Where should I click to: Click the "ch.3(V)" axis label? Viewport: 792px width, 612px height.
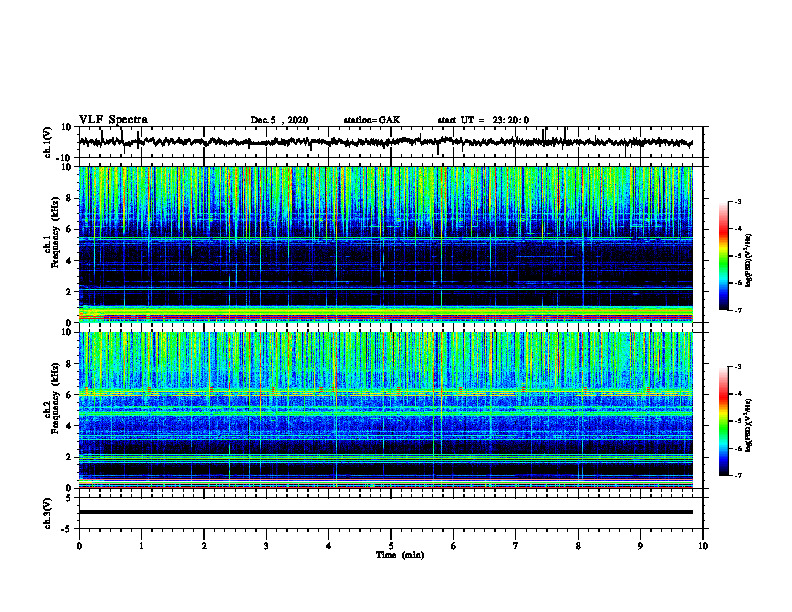(48, 513)
